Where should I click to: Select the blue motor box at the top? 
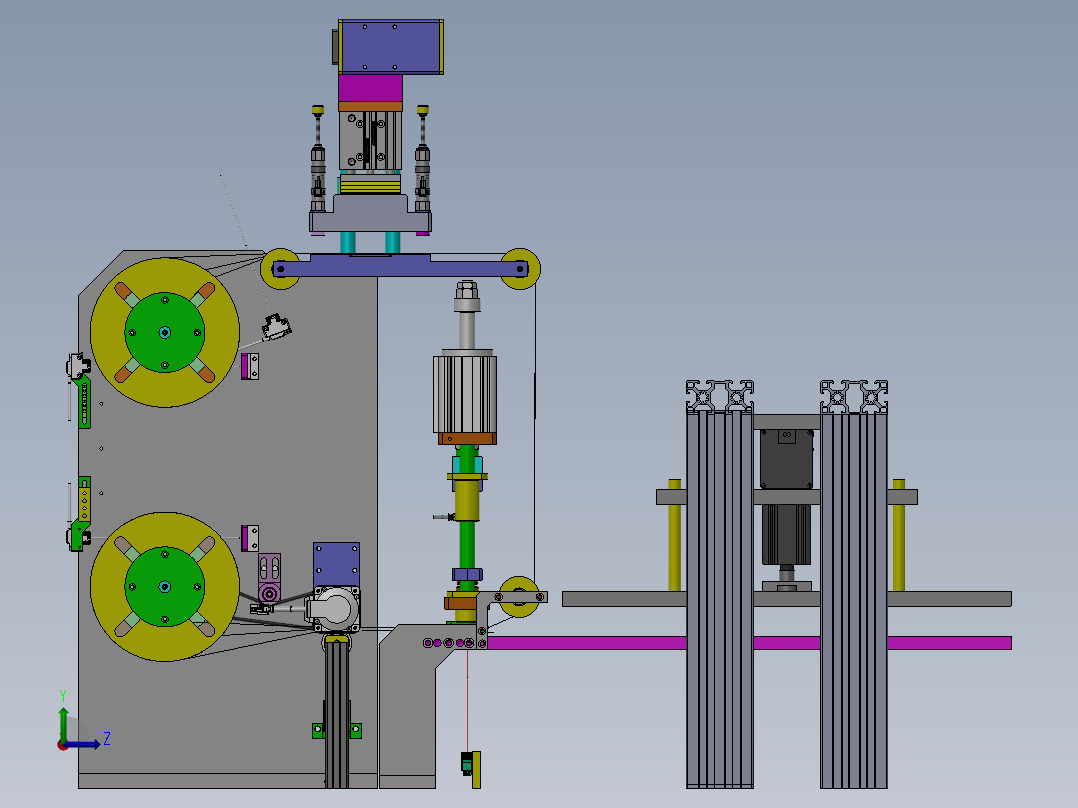pos(390,47)
